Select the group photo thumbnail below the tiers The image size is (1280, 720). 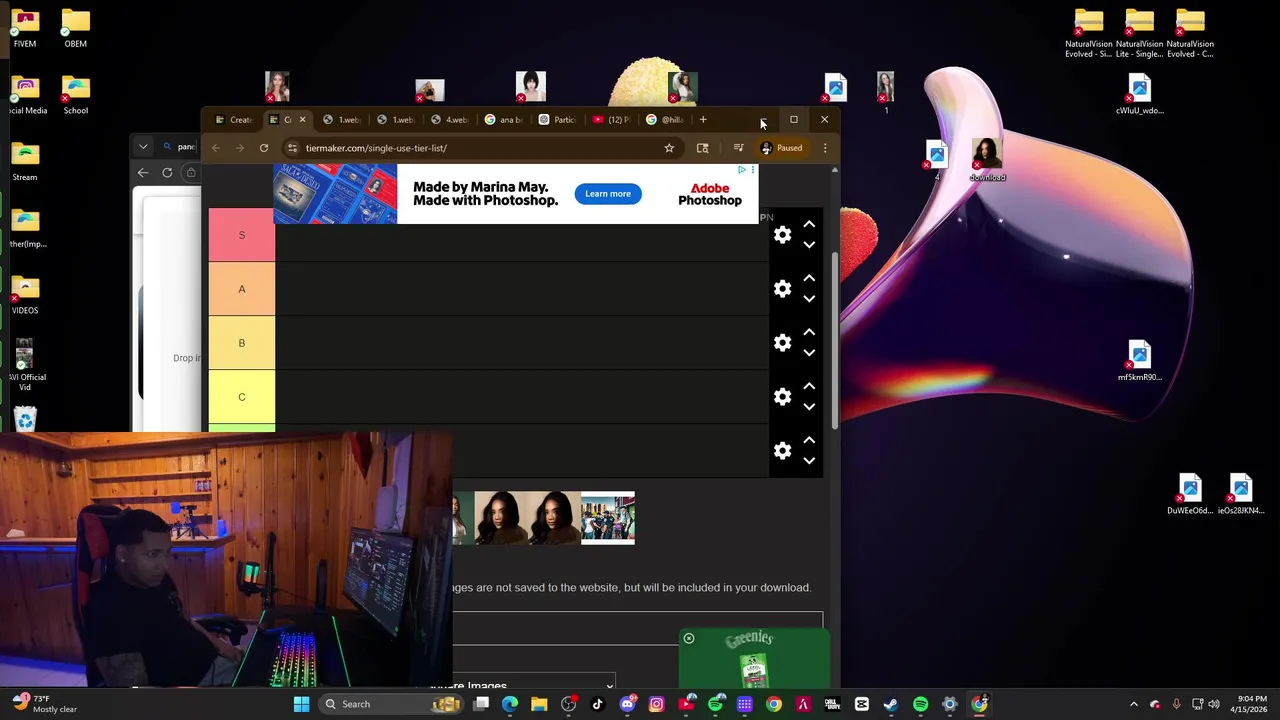tap(608, 518)
